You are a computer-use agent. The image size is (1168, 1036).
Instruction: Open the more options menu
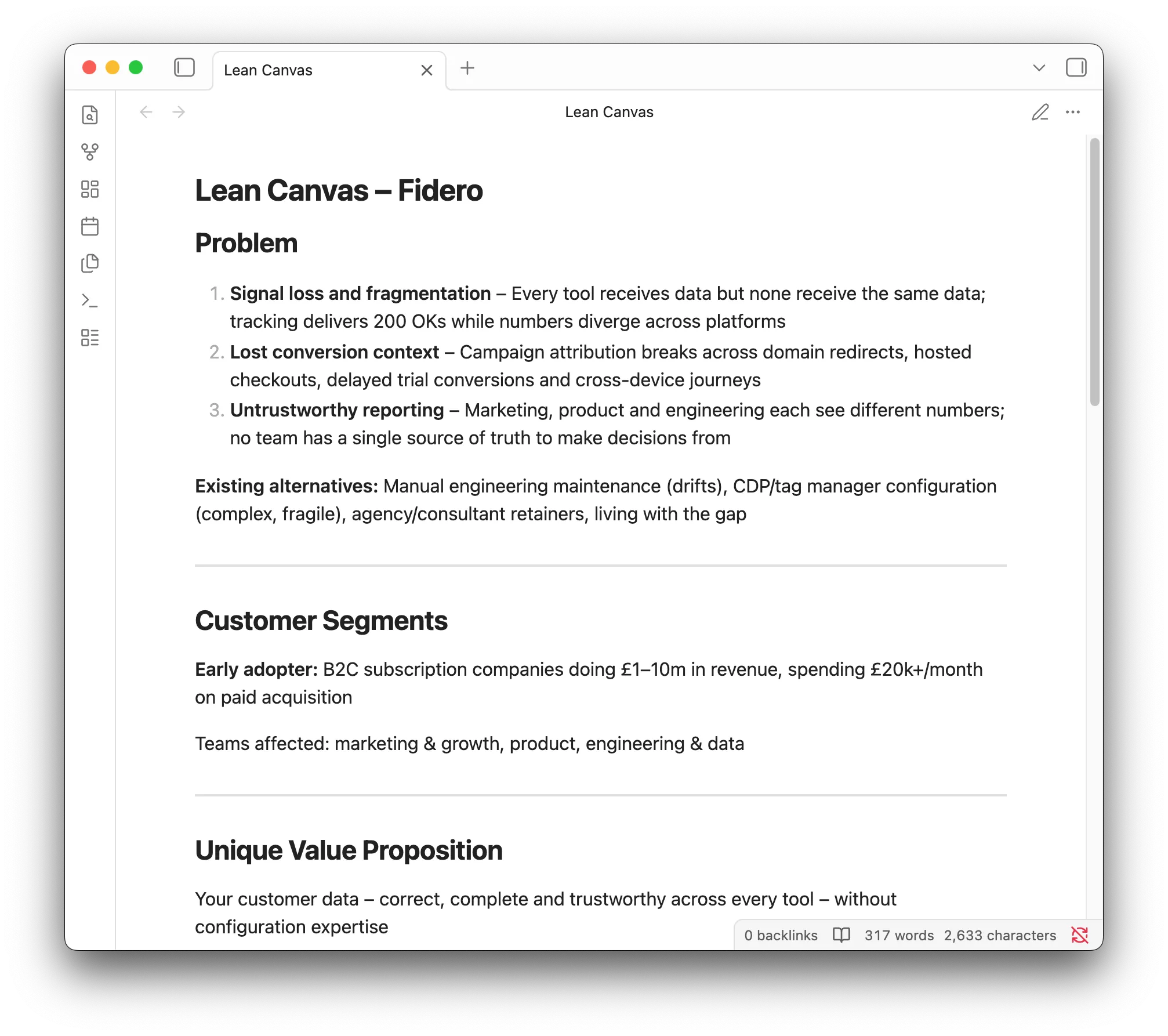click(x=1073, y=112)
